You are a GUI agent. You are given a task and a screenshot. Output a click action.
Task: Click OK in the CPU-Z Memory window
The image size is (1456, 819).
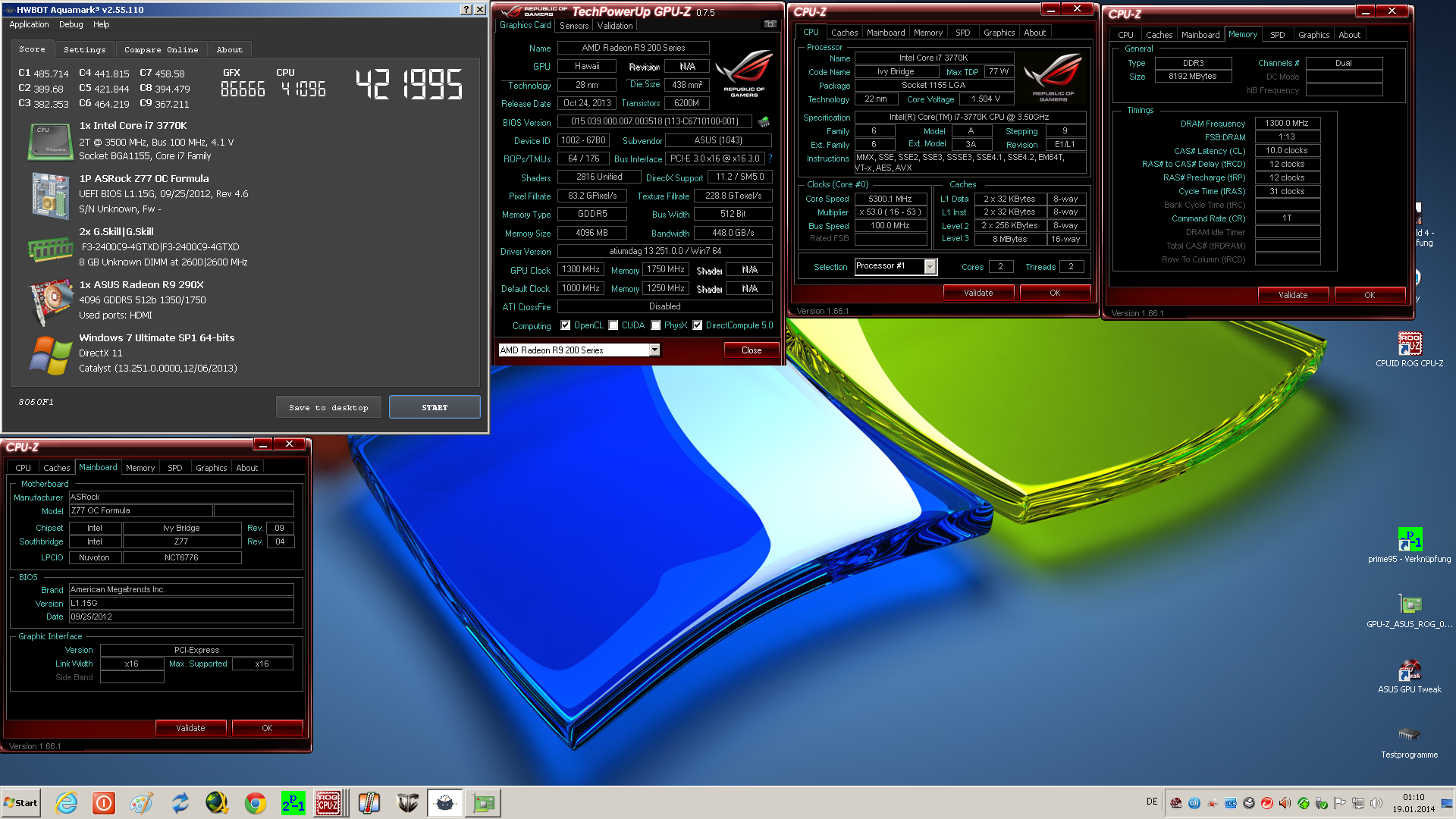pos(1370,295)
